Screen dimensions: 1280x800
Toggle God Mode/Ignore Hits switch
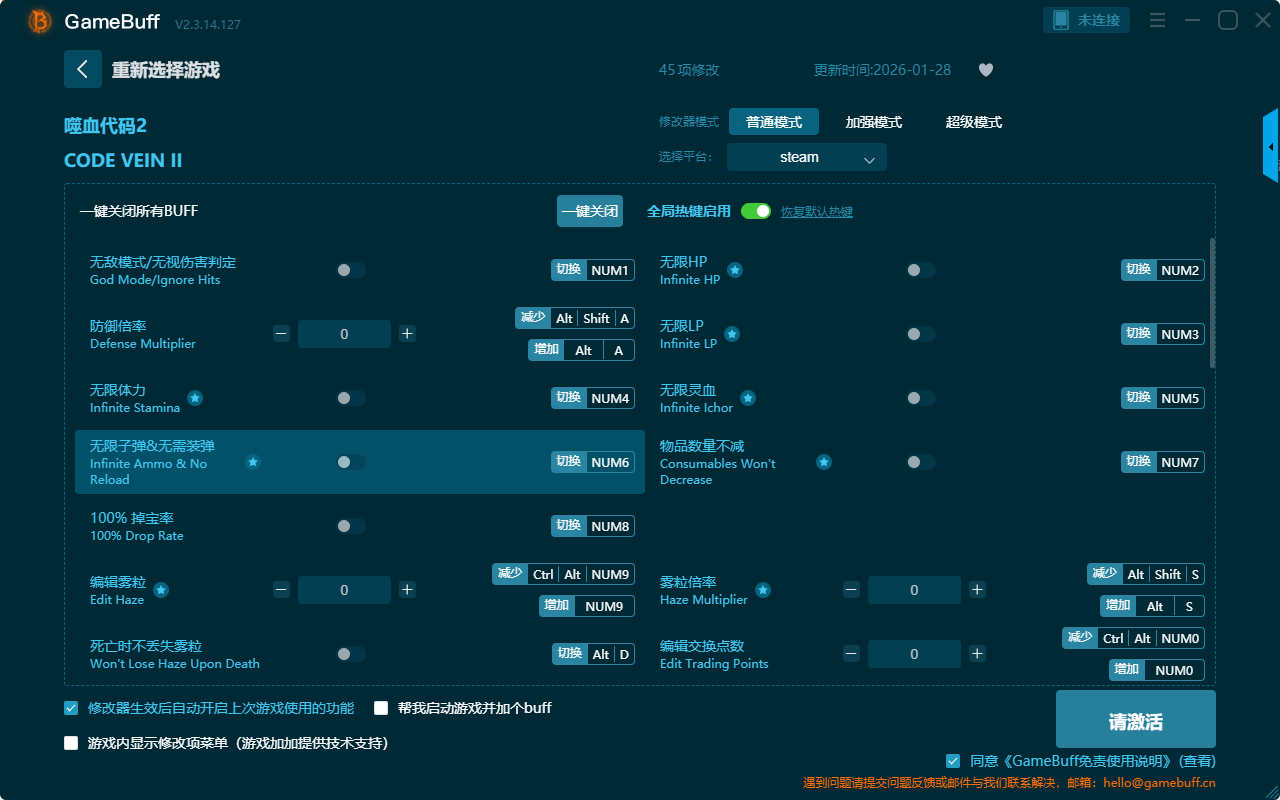point(351,270)
